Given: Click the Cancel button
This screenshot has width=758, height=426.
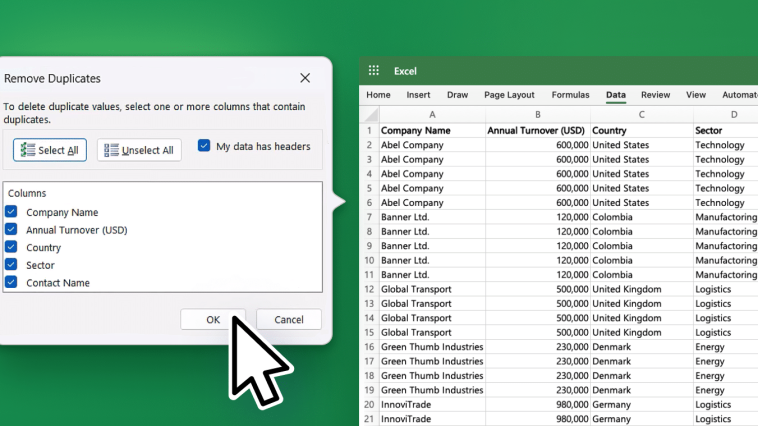Looking at the screenshot, I should (x=289, y=319).
